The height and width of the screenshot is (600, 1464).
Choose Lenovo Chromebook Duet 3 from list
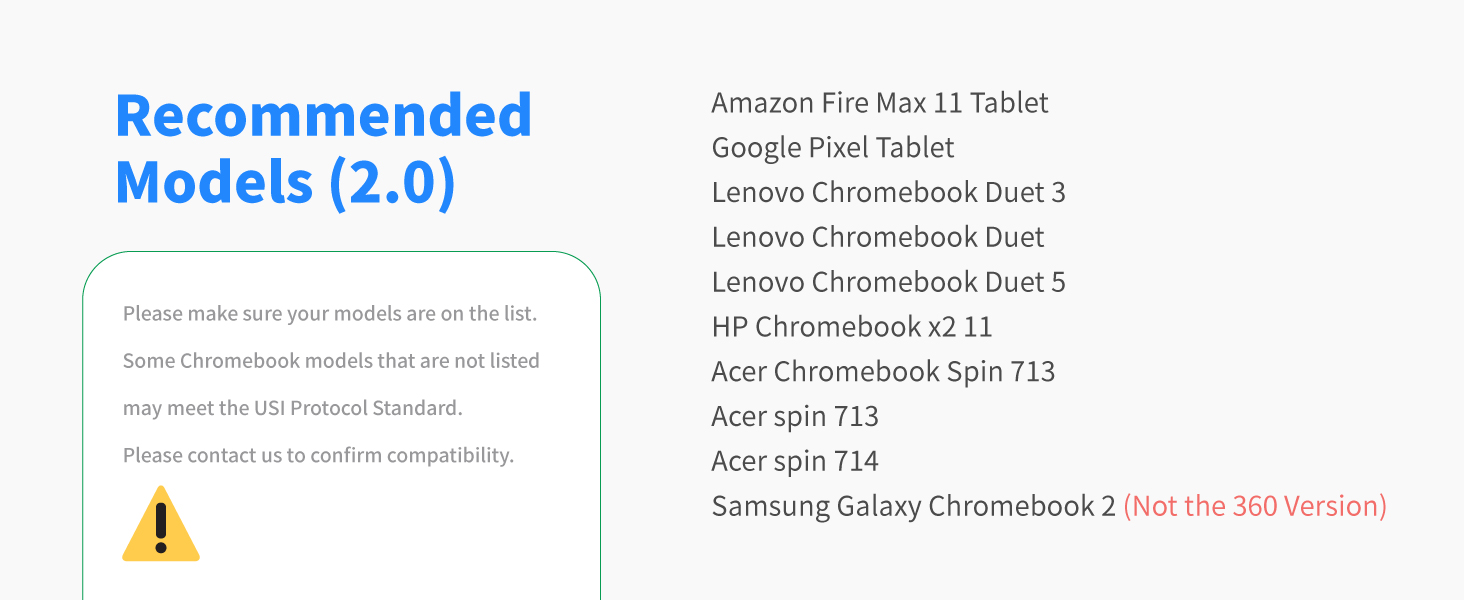[888, 192]
